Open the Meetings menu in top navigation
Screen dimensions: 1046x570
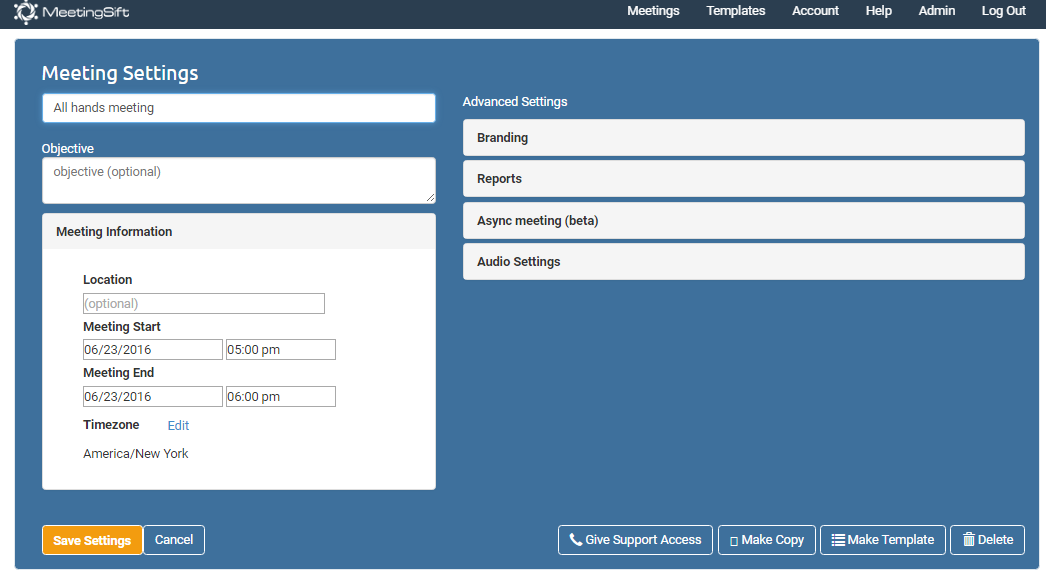pyautogui.click(x=653, y=11)
